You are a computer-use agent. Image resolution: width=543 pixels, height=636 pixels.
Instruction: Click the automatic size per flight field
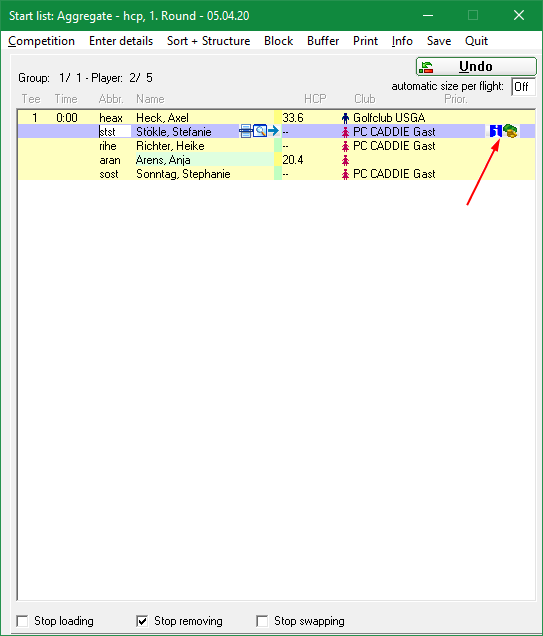click(523, 87)
